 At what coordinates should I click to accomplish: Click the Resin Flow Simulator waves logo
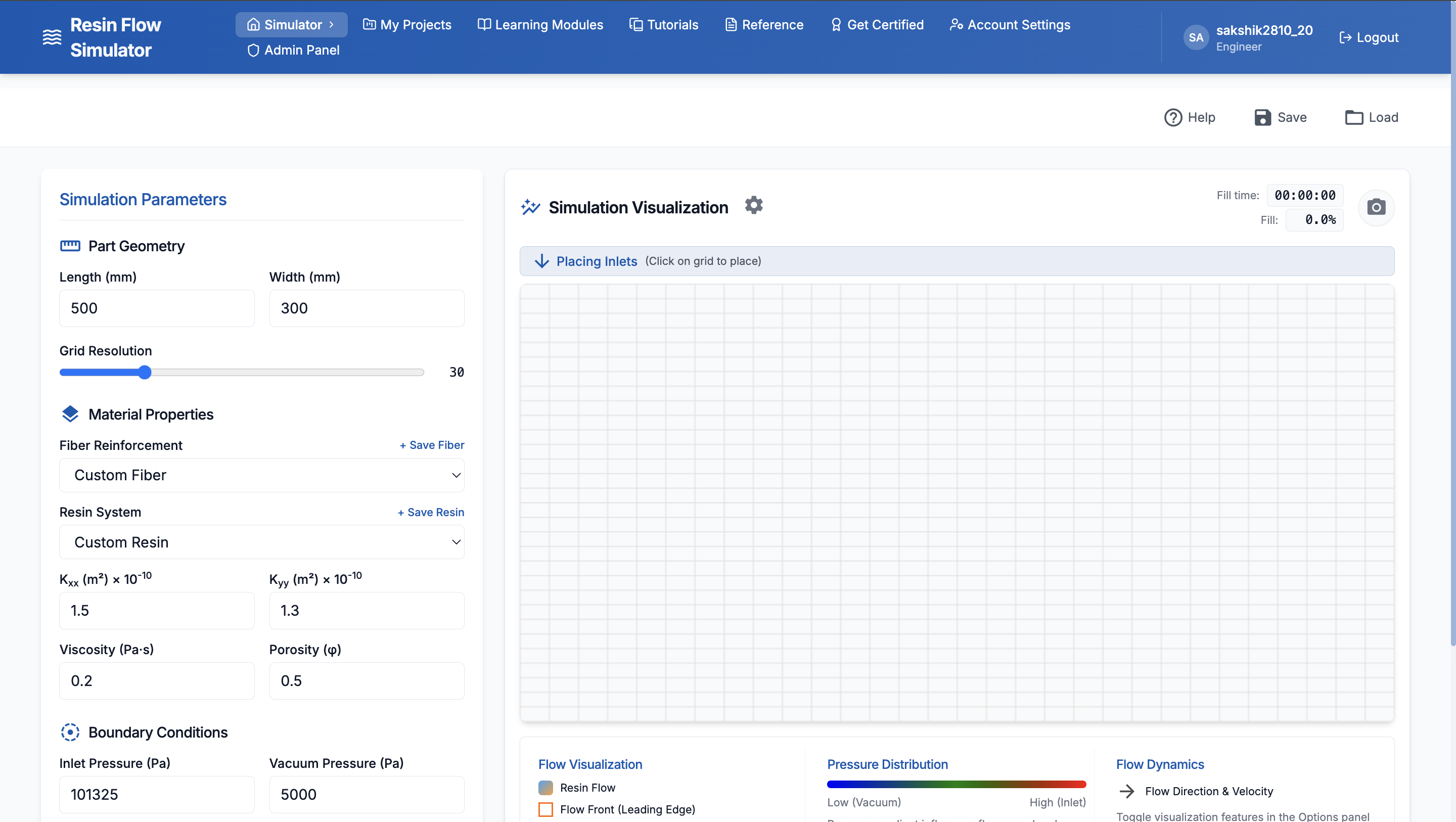pyautogui.click(x=52, y=37)
